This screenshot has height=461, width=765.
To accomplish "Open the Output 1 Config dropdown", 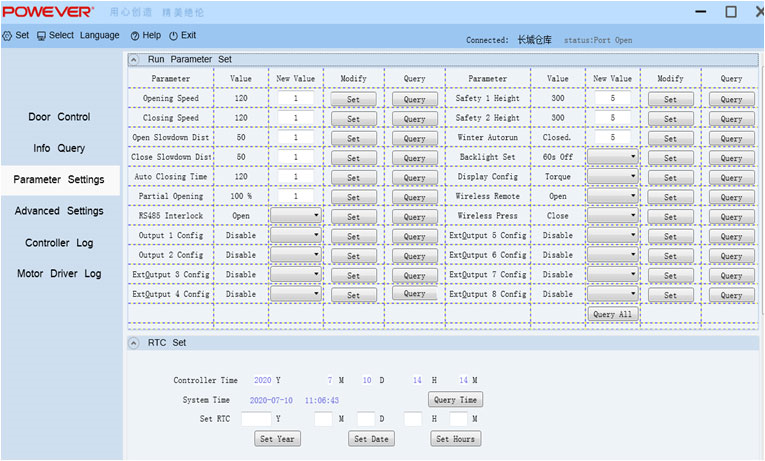I will tap(295, 236).
